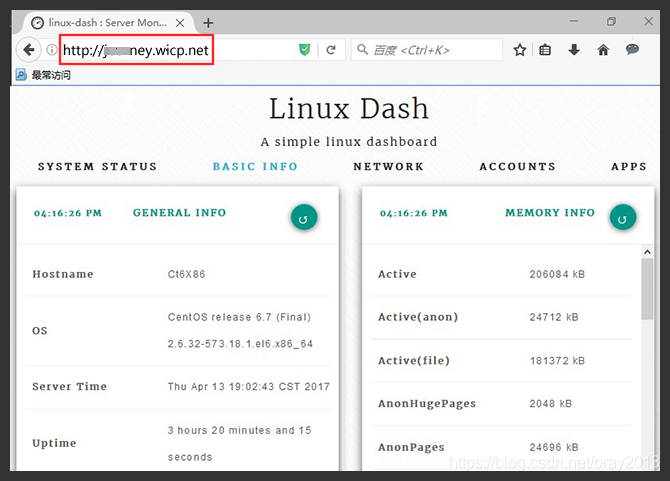Click the search magnifier icon
The height and width of the screenshot is (481, 670).
point(362,50)
